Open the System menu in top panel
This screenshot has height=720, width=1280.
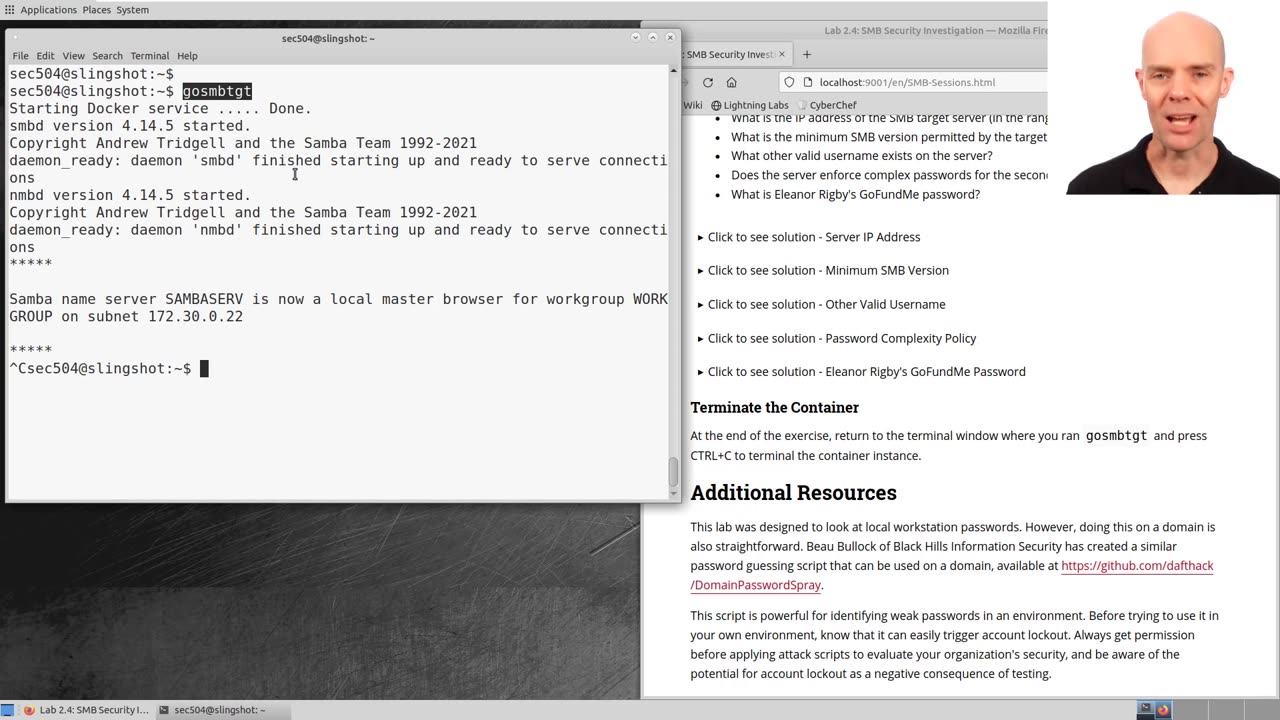[x=133, y=10]
